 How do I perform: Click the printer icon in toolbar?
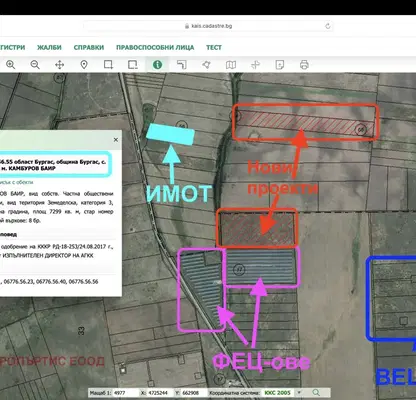(x=304, y=65)
